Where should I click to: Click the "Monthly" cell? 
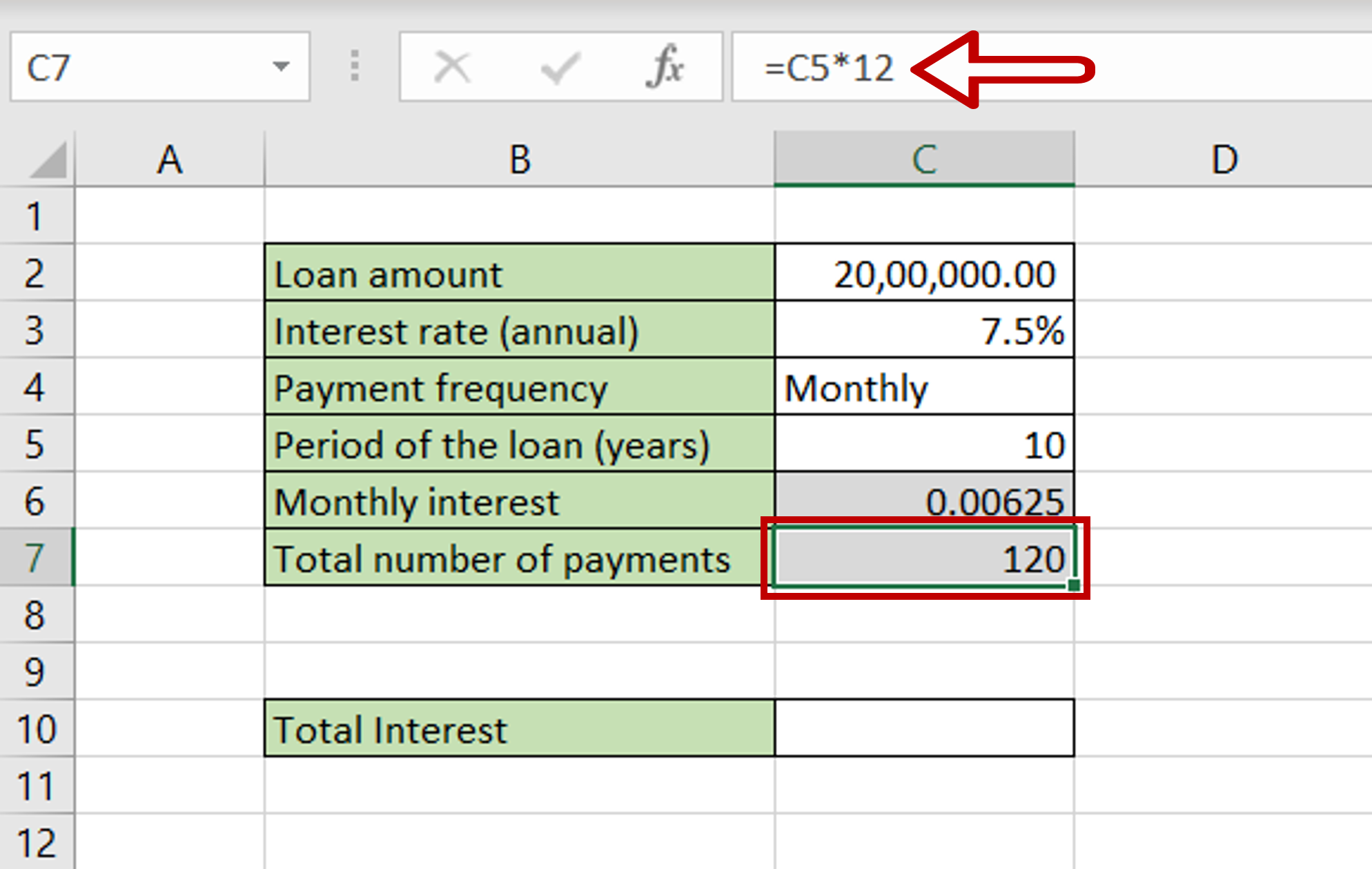click(924, 387)
